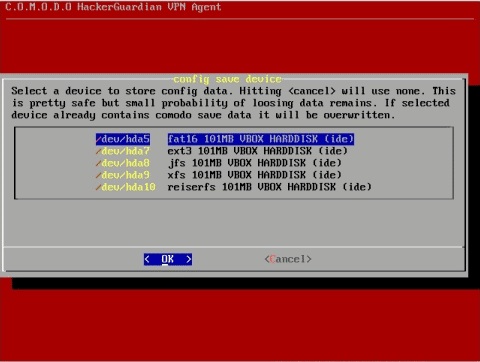This screenshot has height=362, width=480.
Task: Click the 'config save device' dialog title
Action: (227, 79)
